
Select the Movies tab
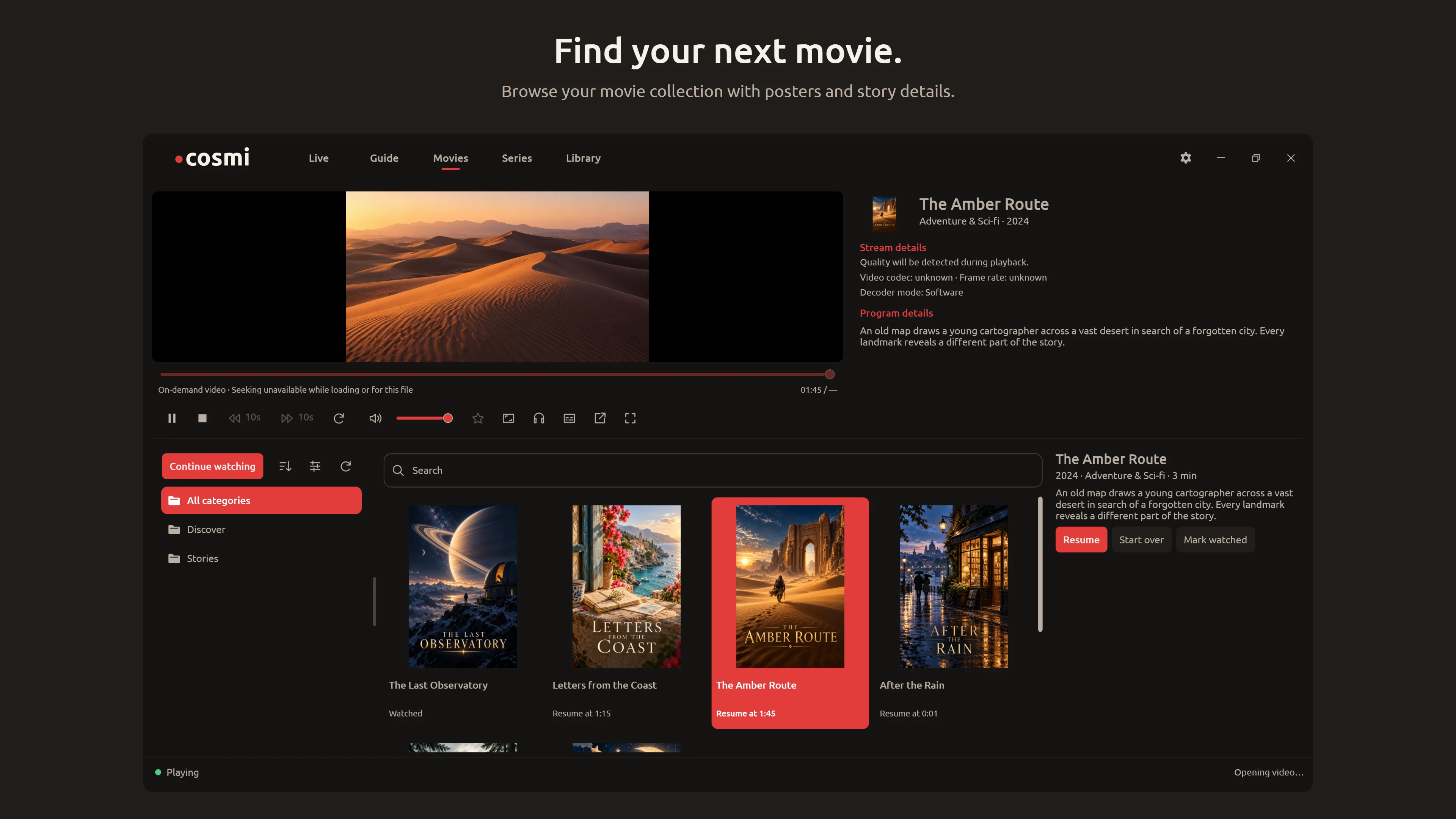(450, 158)
